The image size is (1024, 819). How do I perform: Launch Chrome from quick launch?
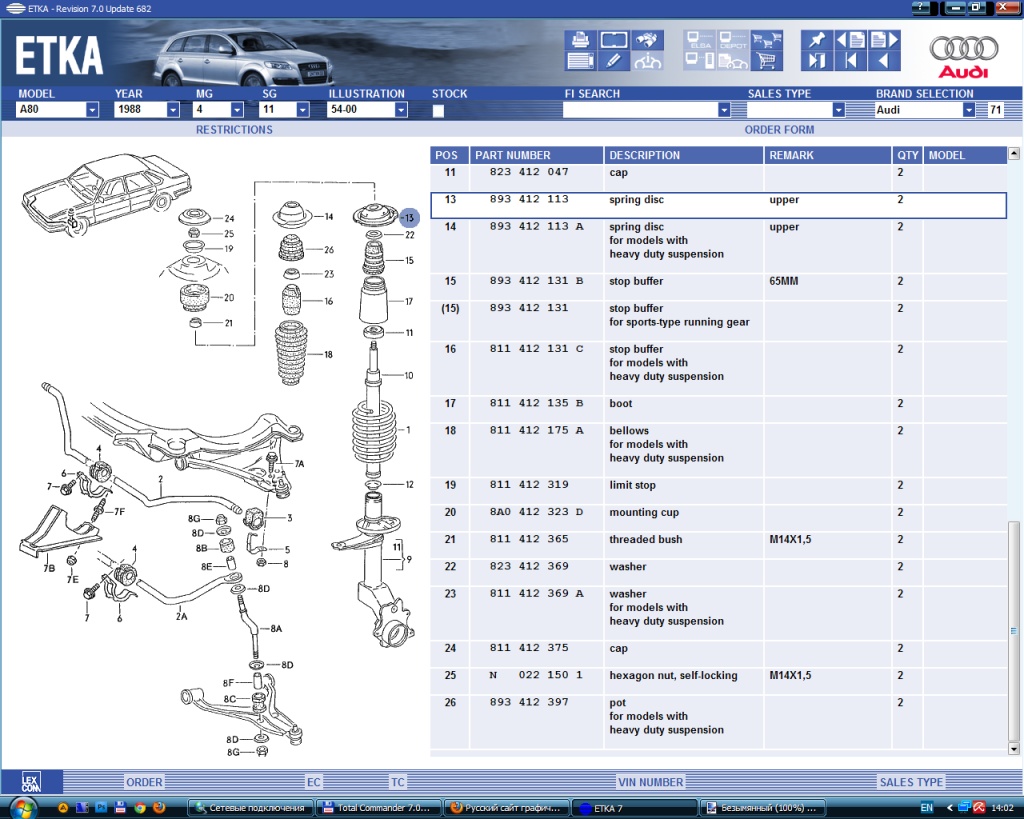(139, 808)
